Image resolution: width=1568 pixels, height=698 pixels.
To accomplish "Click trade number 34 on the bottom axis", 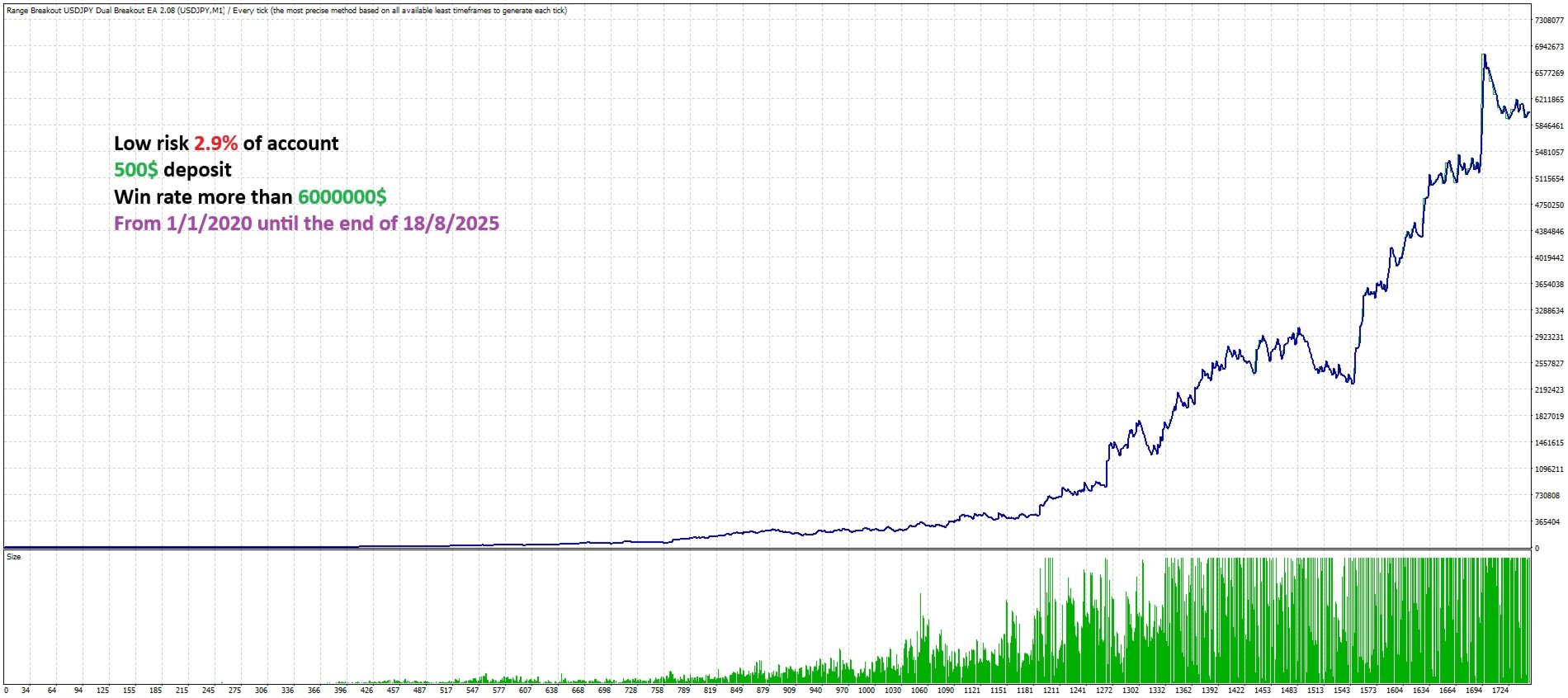I will pos(26,691).
